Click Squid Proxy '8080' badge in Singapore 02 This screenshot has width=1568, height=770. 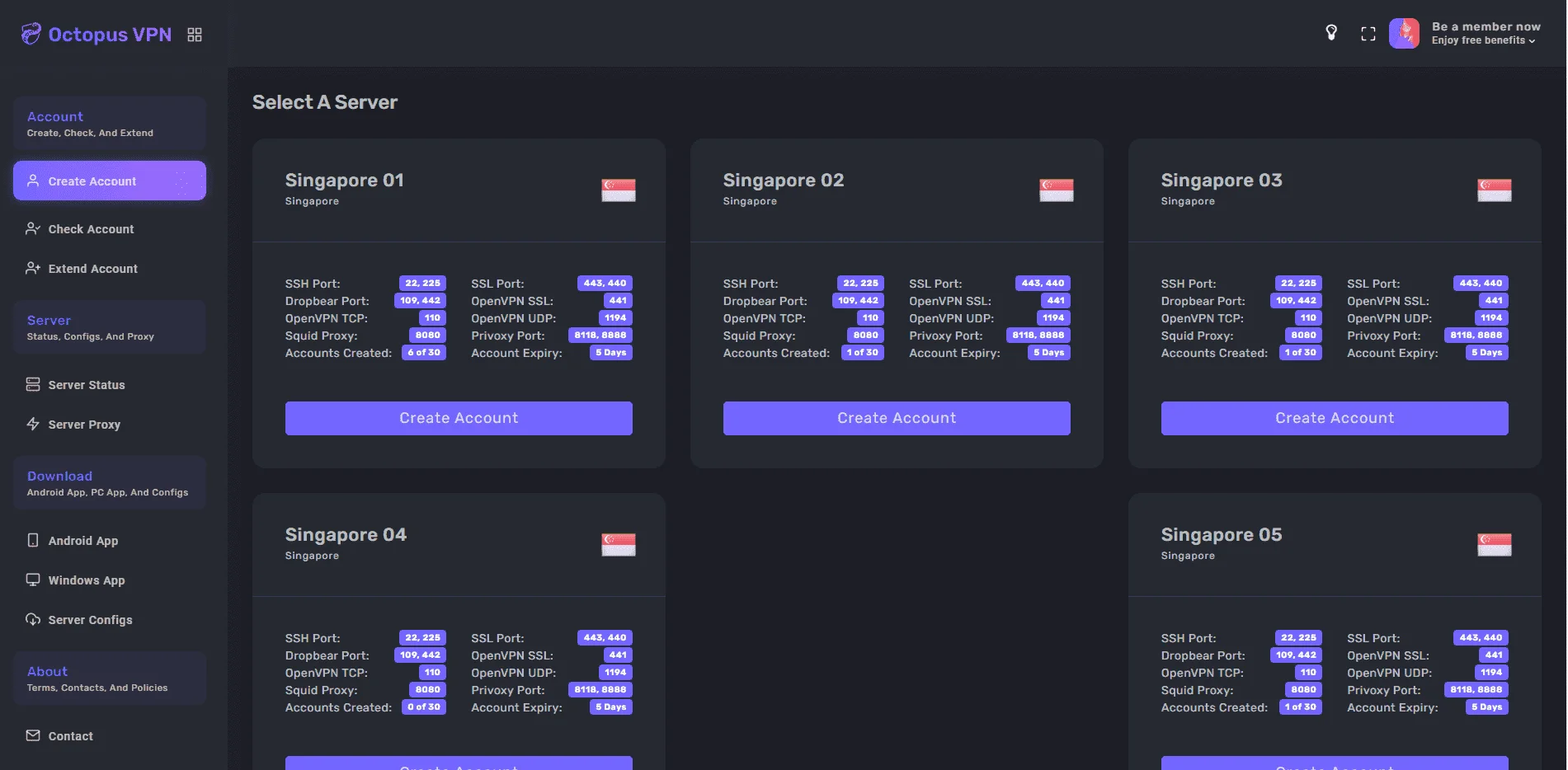865,335
